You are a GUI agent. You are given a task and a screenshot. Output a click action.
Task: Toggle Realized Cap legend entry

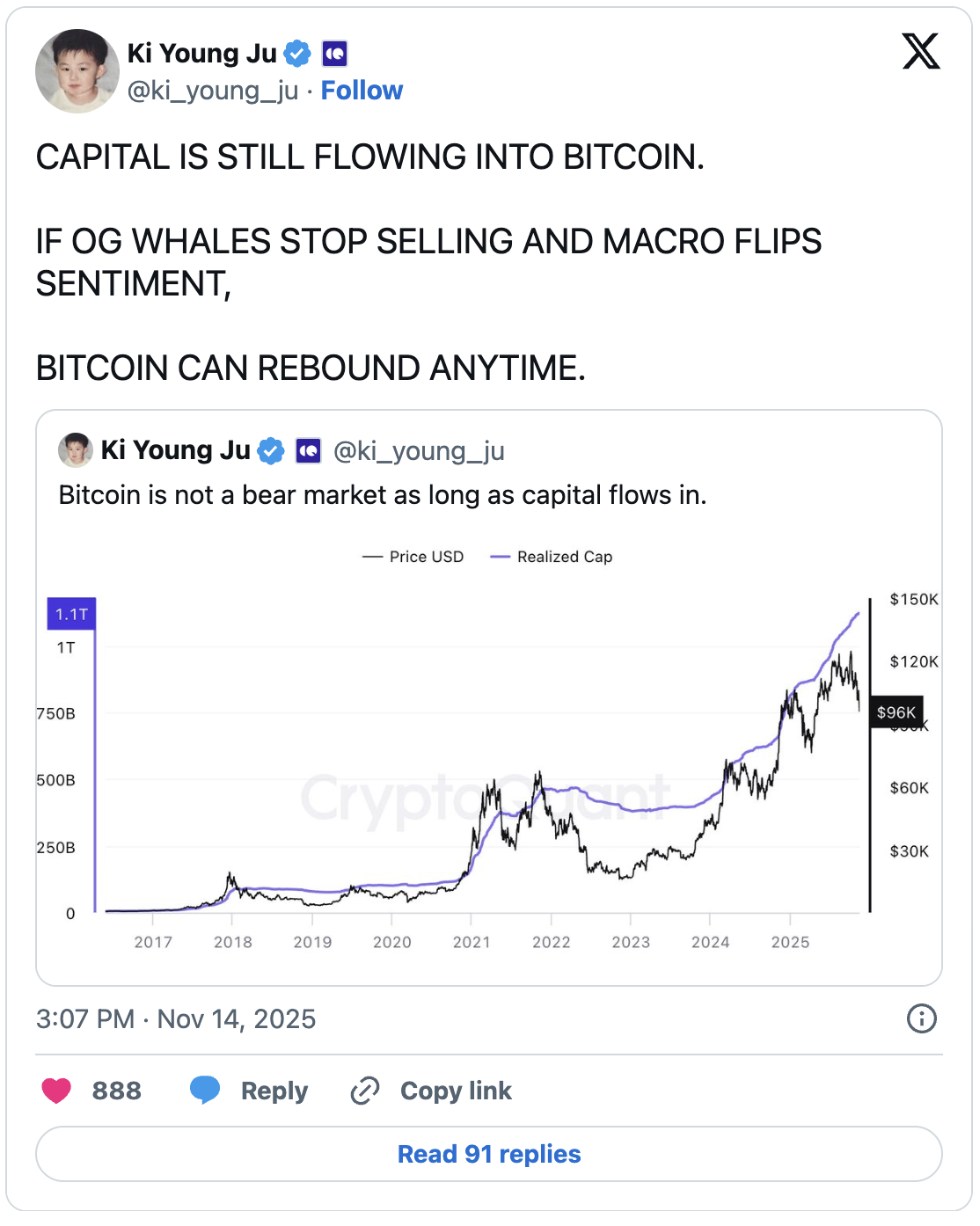[552, 557]
